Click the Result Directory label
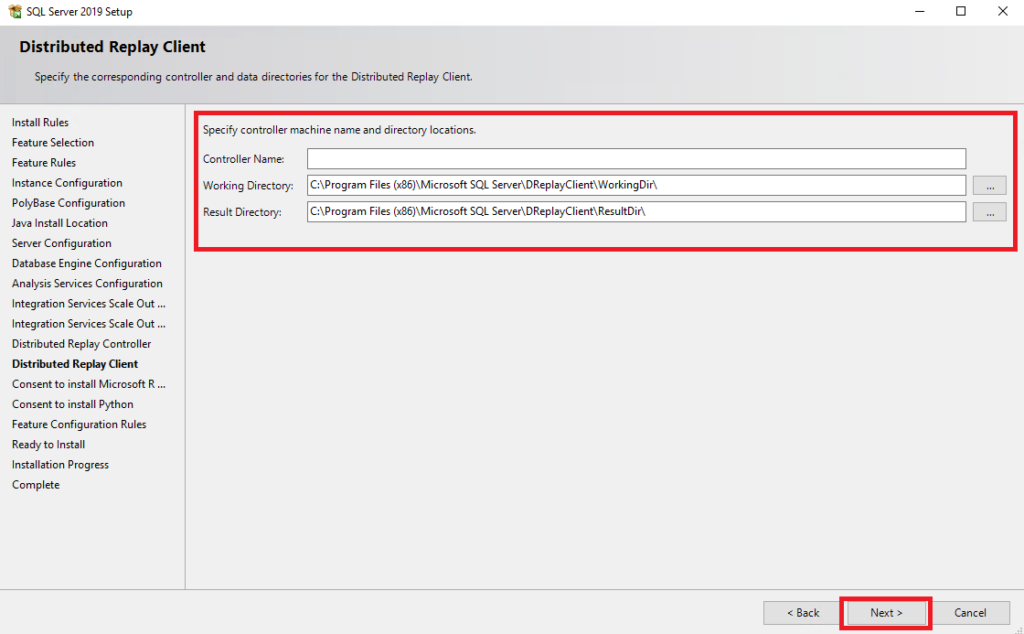Viewport: 1024px width, 634px height. [242, 212]
